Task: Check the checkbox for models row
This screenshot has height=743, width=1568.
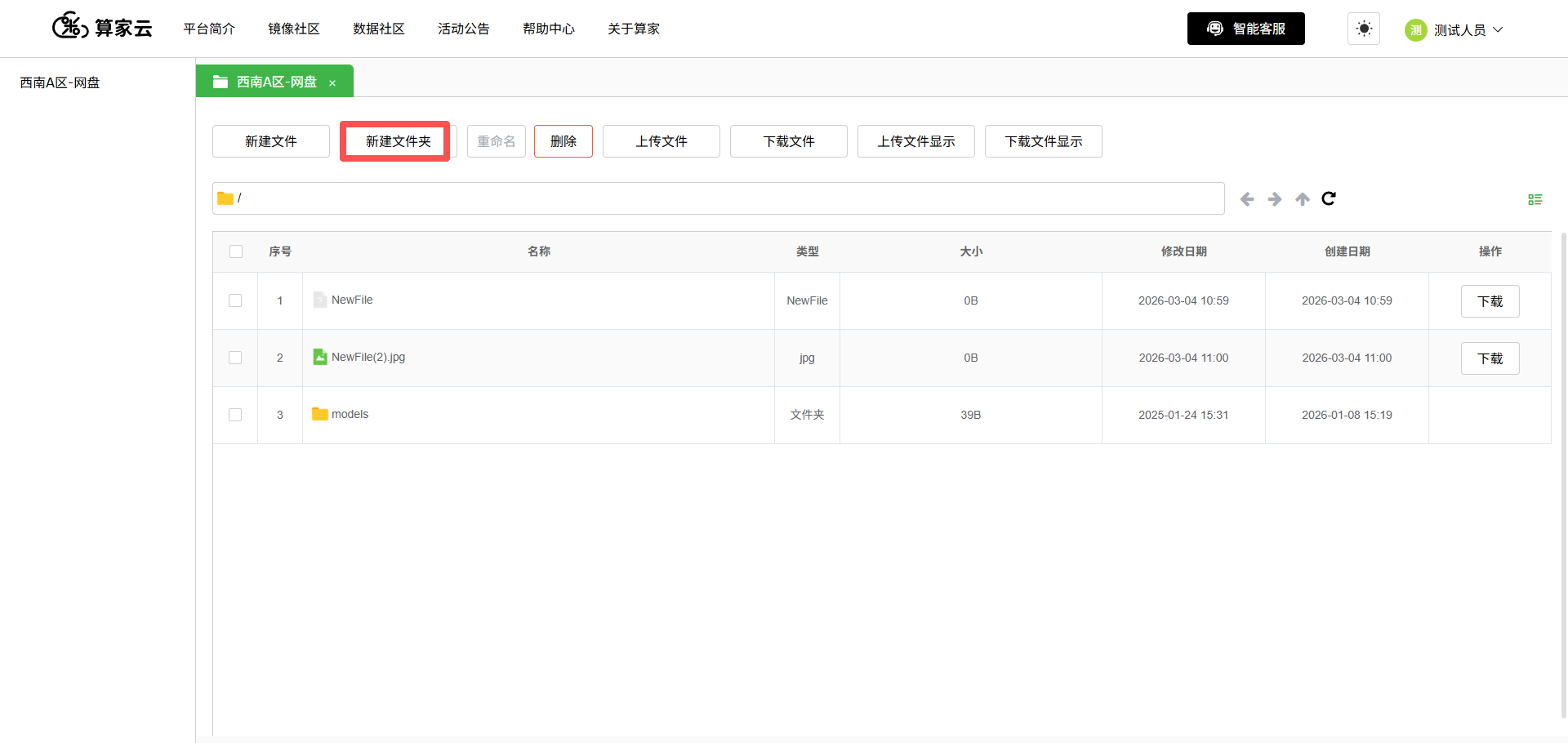Action: click(x=235, y=415)
